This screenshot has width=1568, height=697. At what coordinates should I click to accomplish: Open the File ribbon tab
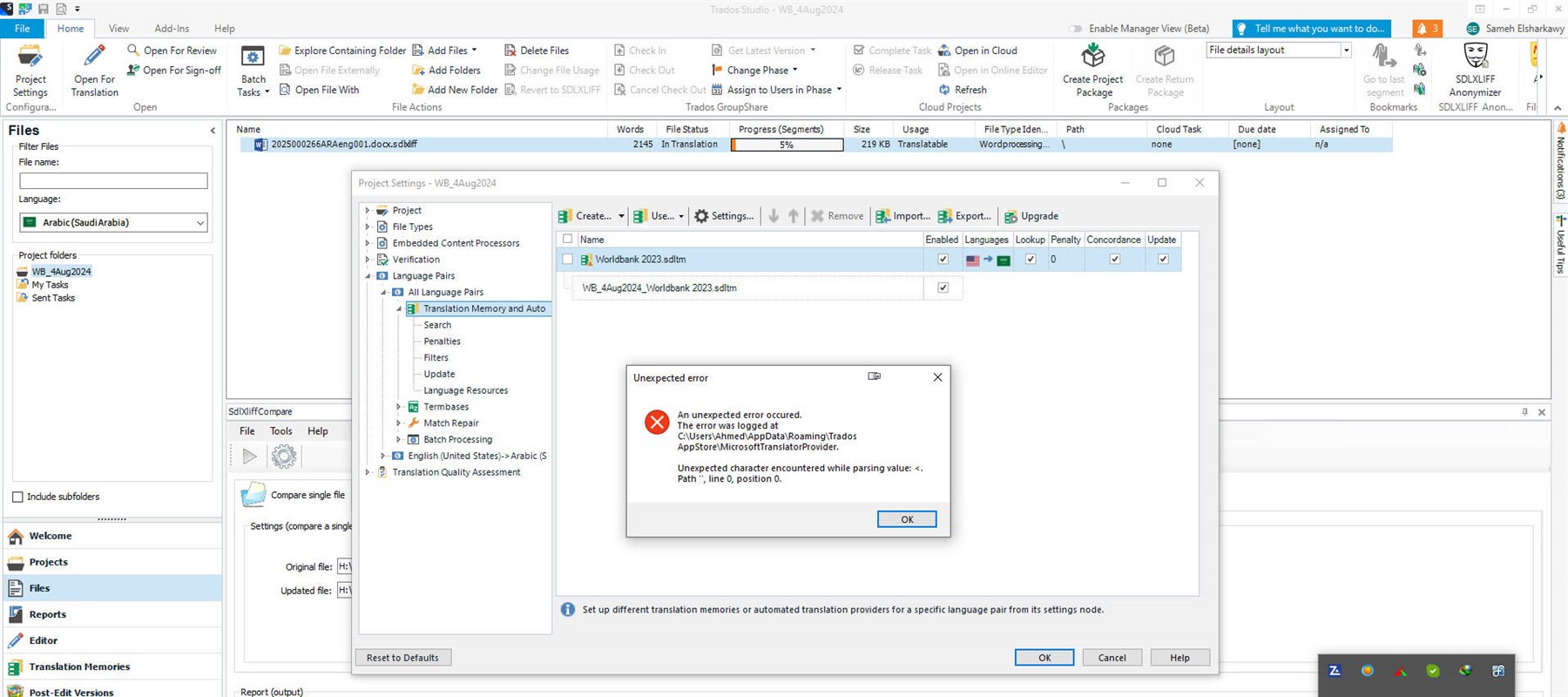(x=22, y=29)
